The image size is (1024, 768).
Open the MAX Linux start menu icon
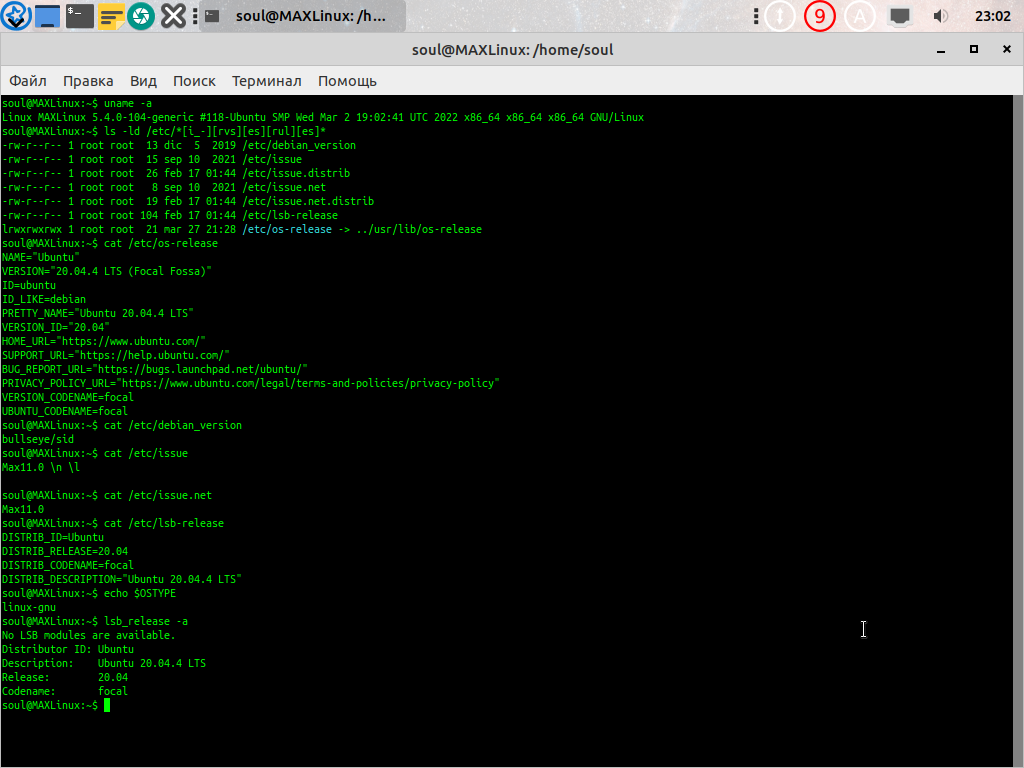pyautogui.click(x=16, y=16)
